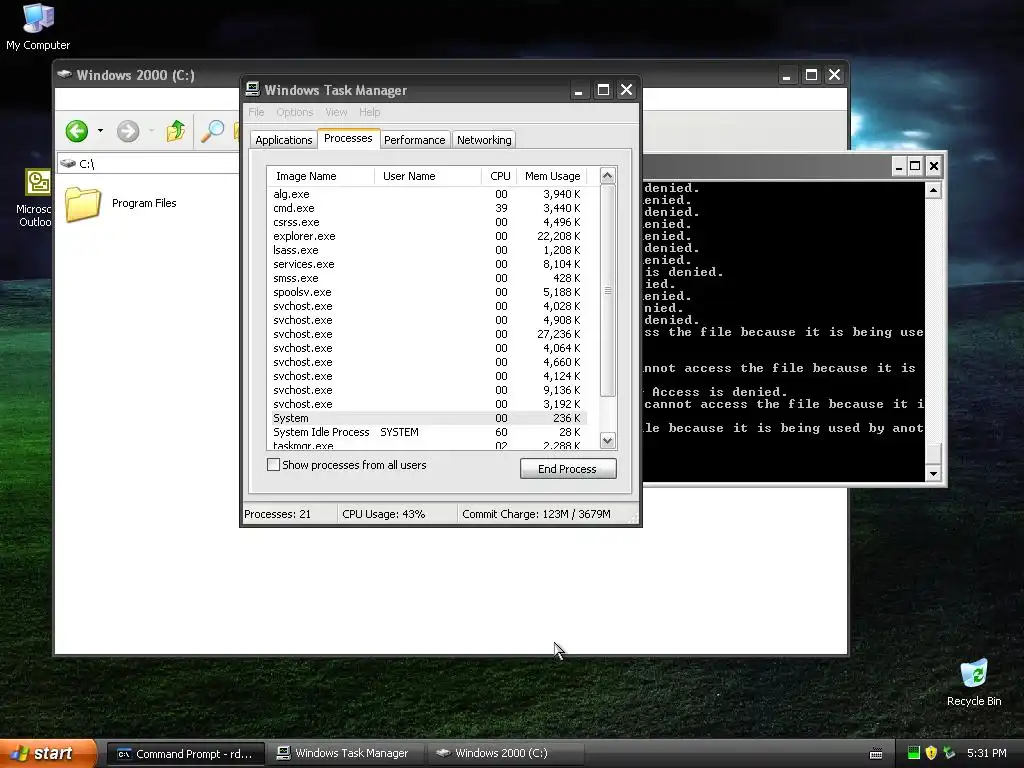Screen dimensions: 1024x768
Task: Click the keyboard icon in the taskbar
Action: pos(876,754)
